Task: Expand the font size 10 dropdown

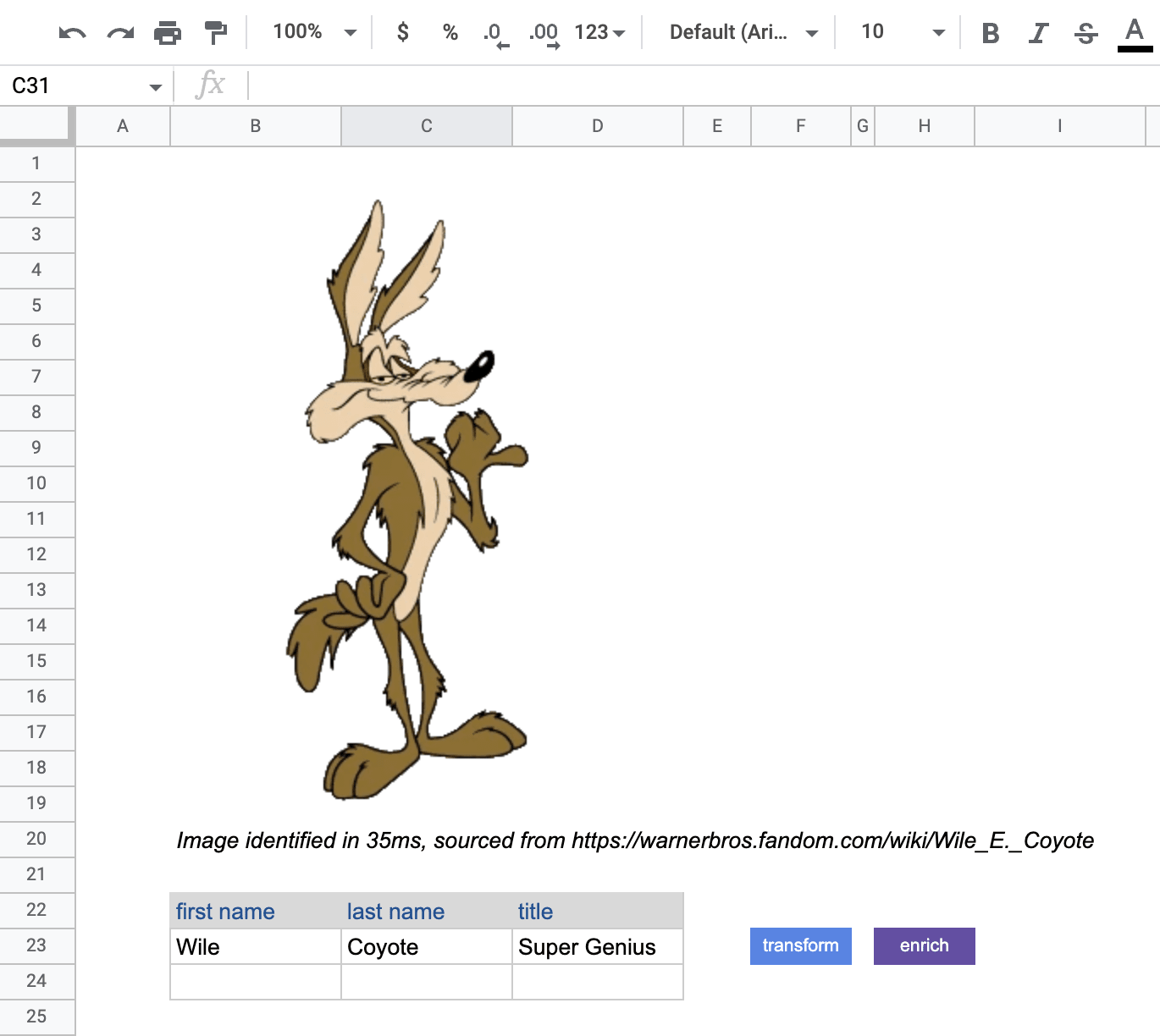Action: (902, 32)
